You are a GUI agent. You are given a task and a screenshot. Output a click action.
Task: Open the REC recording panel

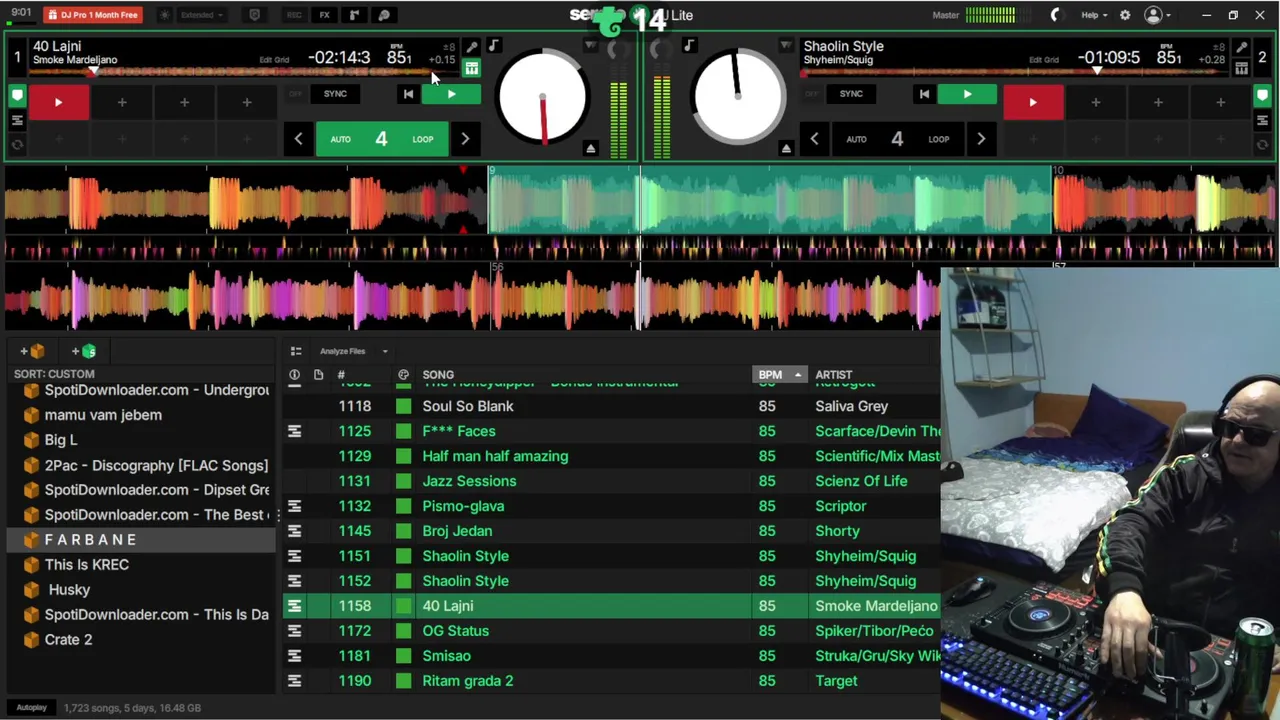(294, 15)
